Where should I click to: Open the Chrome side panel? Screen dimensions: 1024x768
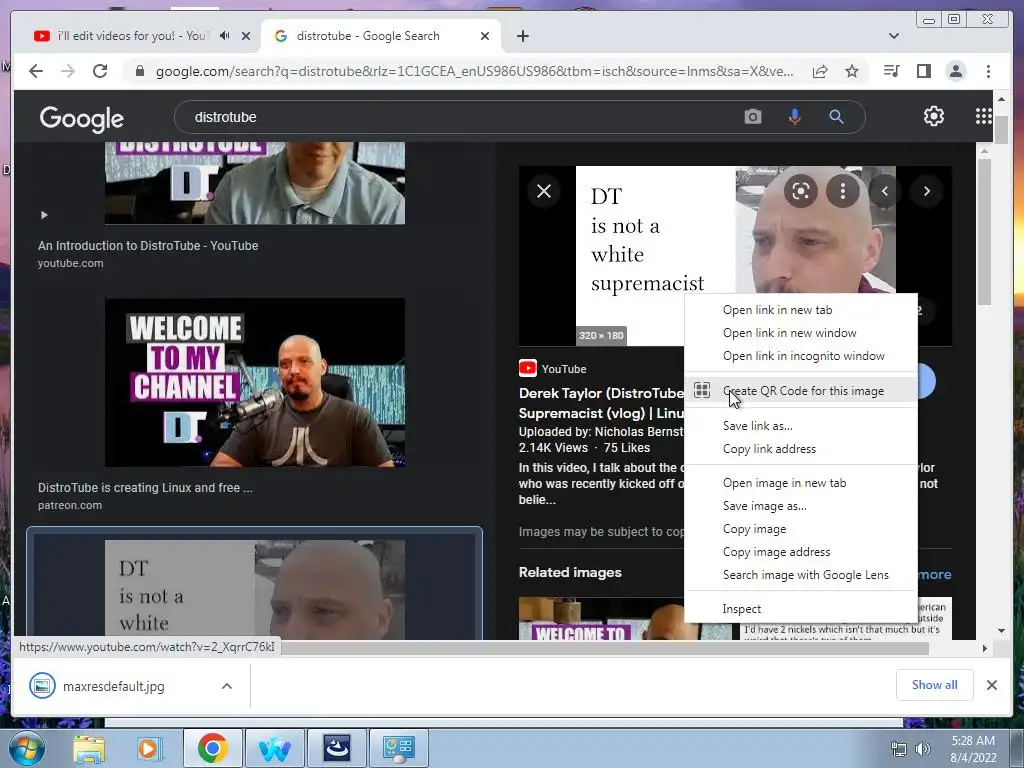pos(923,71)
